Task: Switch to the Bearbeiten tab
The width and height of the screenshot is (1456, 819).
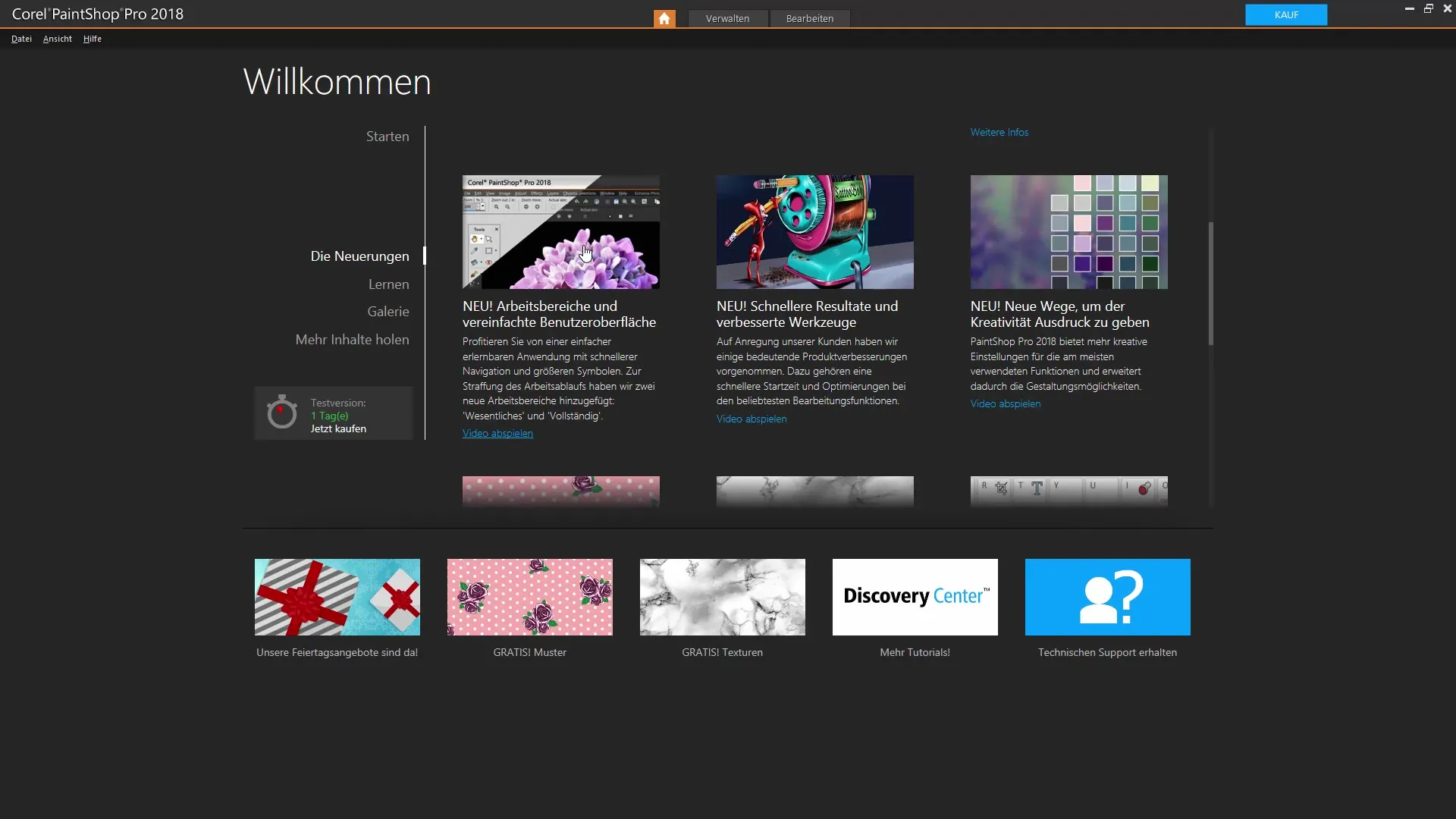Action: pyautogui.click(x=810, y=18)
